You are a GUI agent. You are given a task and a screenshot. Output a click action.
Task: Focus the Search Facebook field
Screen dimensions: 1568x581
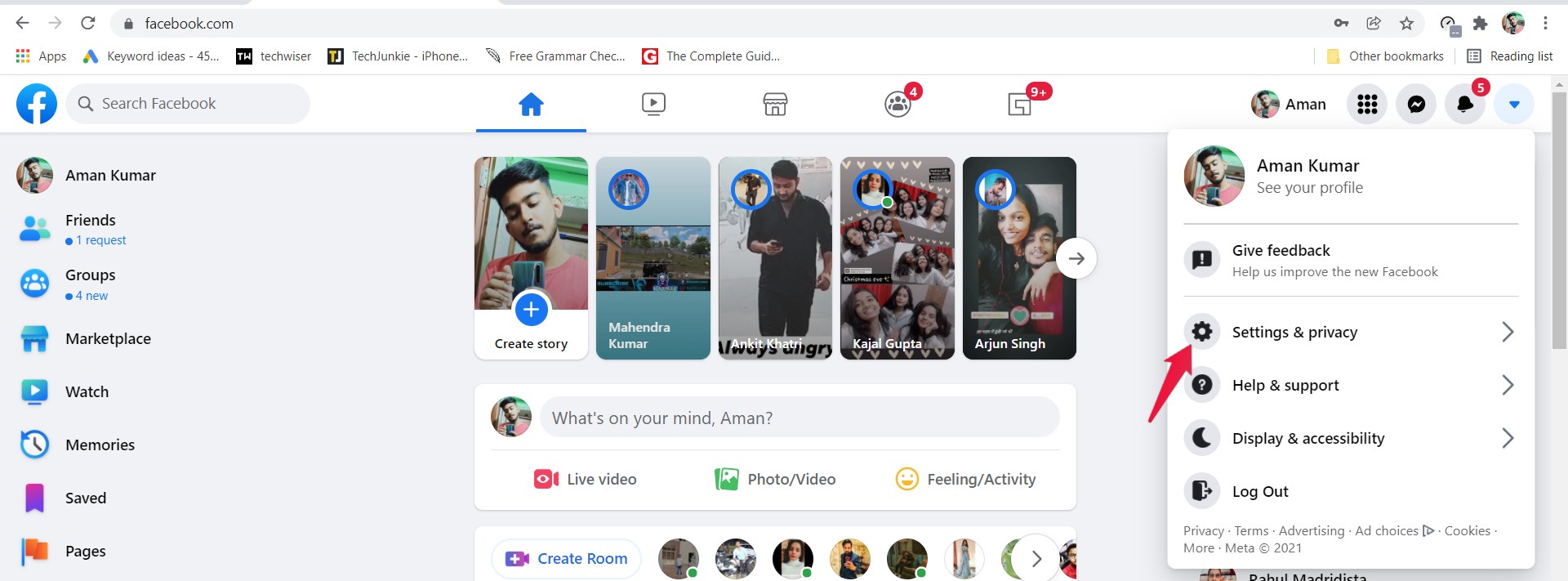coord(188,104)
